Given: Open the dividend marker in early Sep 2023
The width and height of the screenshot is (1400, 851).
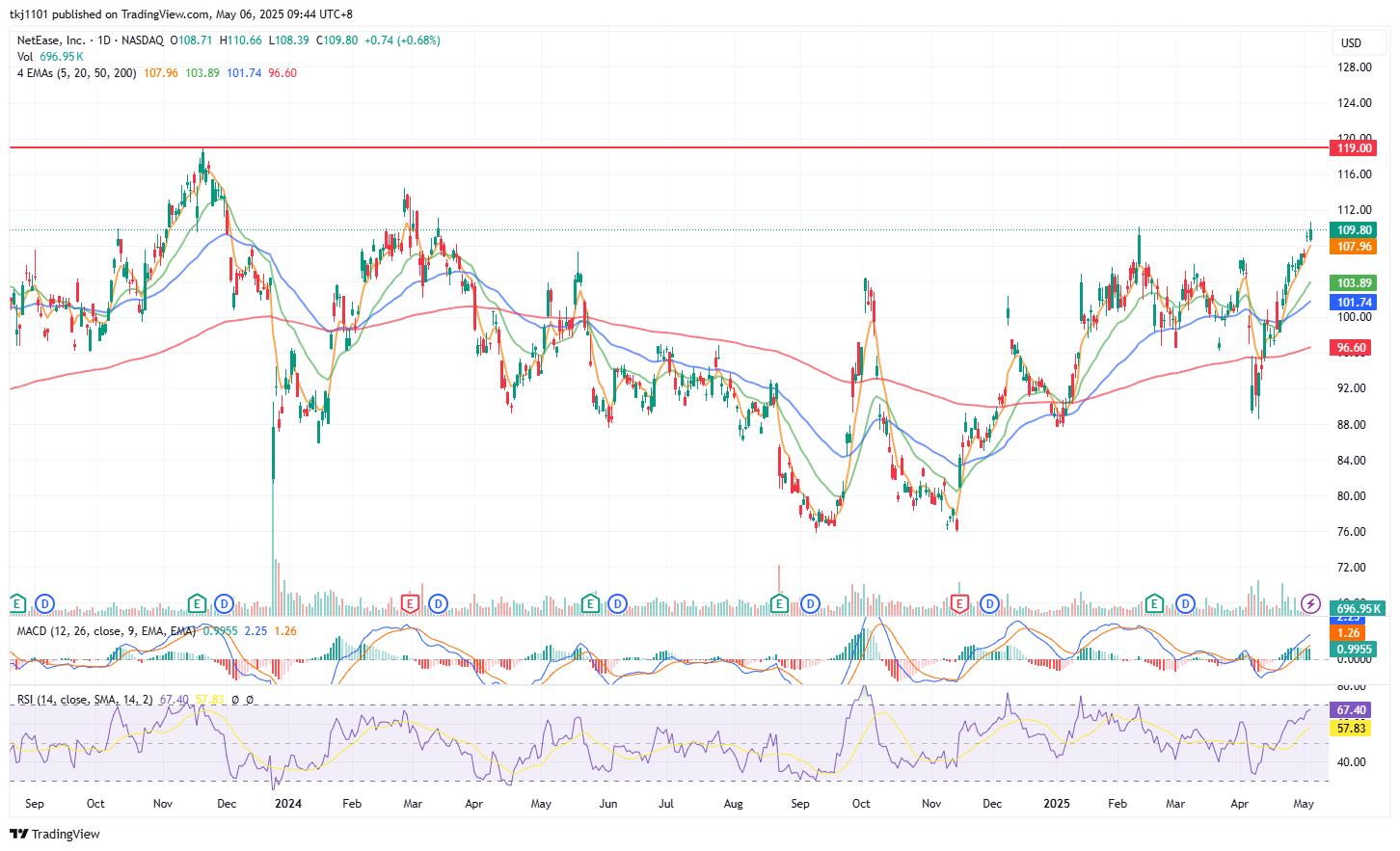Looking at the screenshot, I should click(43, 604).
